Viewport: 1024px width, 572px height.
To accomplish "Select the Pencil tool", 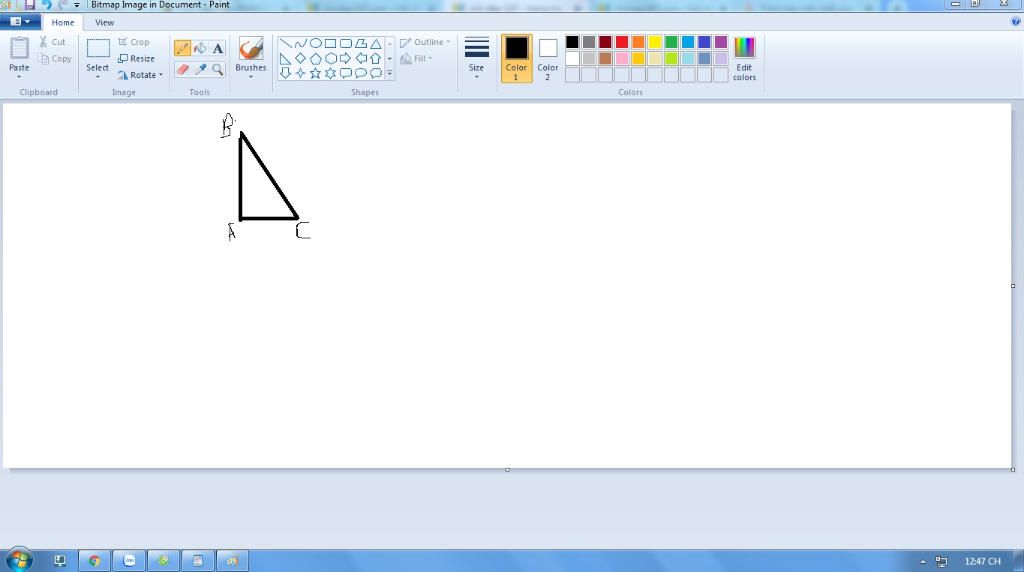I will click(183, 48).
